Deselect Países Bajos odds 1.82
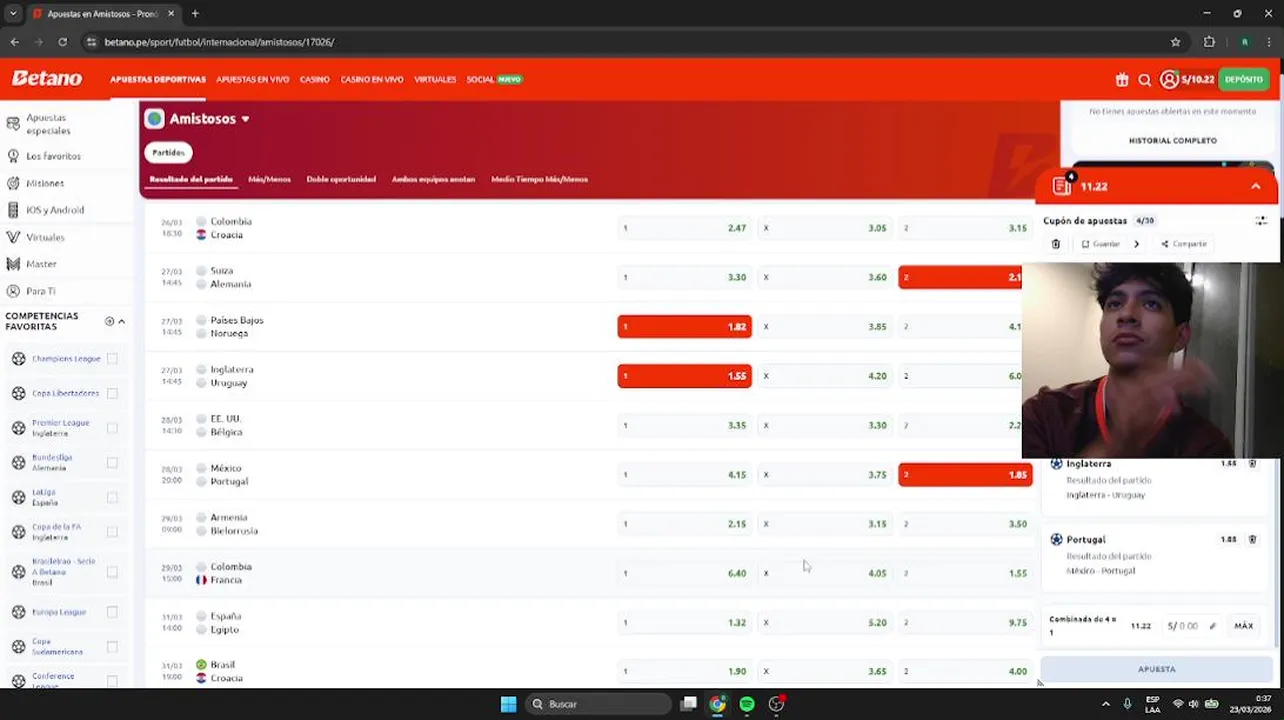Screen dimensions: 1284x720 [x=684, y=326]
